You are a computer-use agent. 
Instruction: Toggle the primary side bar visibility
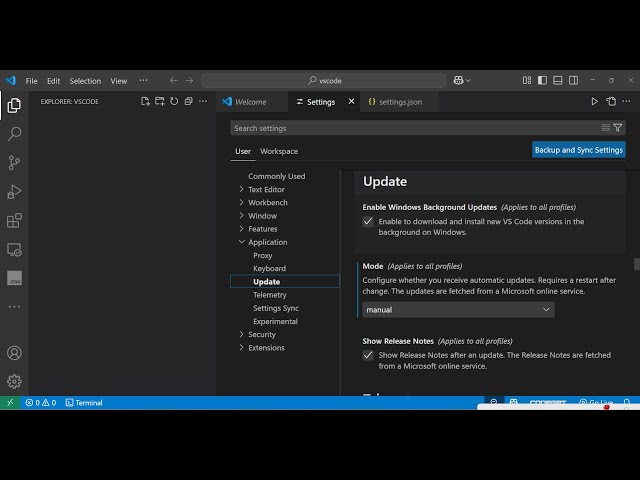click(x=542, y=80)
